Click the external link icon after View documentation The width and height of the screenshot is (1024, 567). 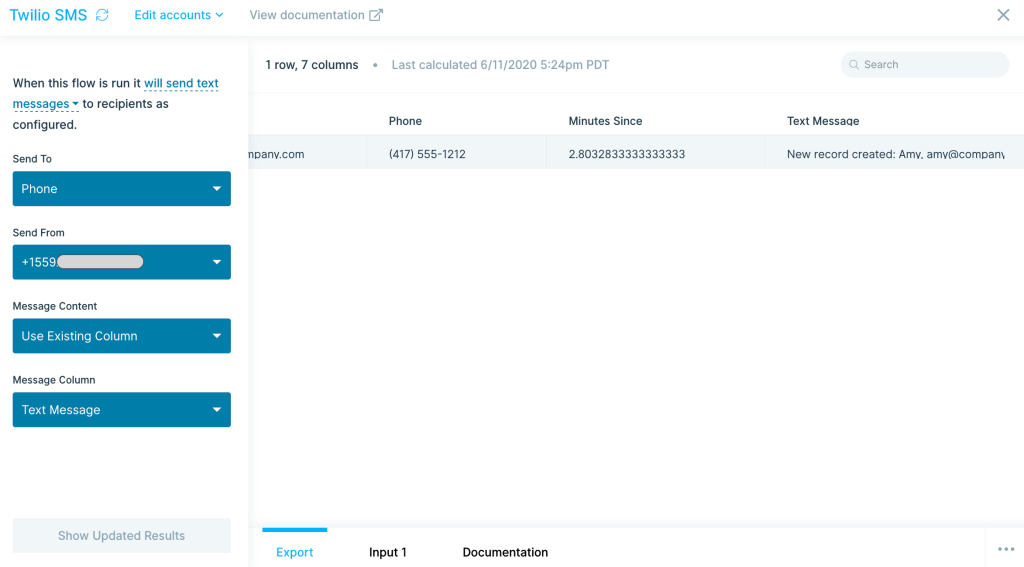(376, 15)
